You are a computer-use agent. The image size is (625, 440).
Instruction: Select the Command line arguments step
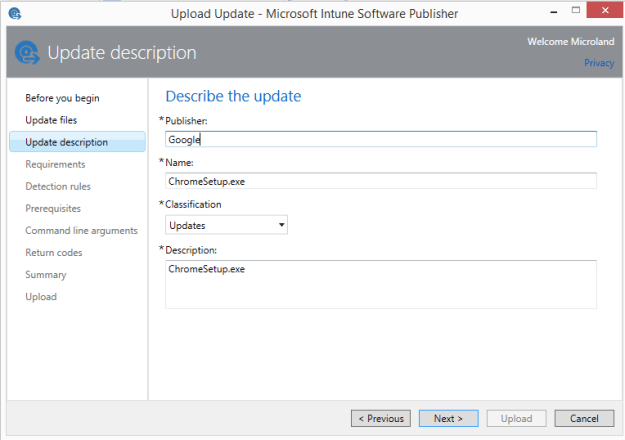[x=81, y=230]
